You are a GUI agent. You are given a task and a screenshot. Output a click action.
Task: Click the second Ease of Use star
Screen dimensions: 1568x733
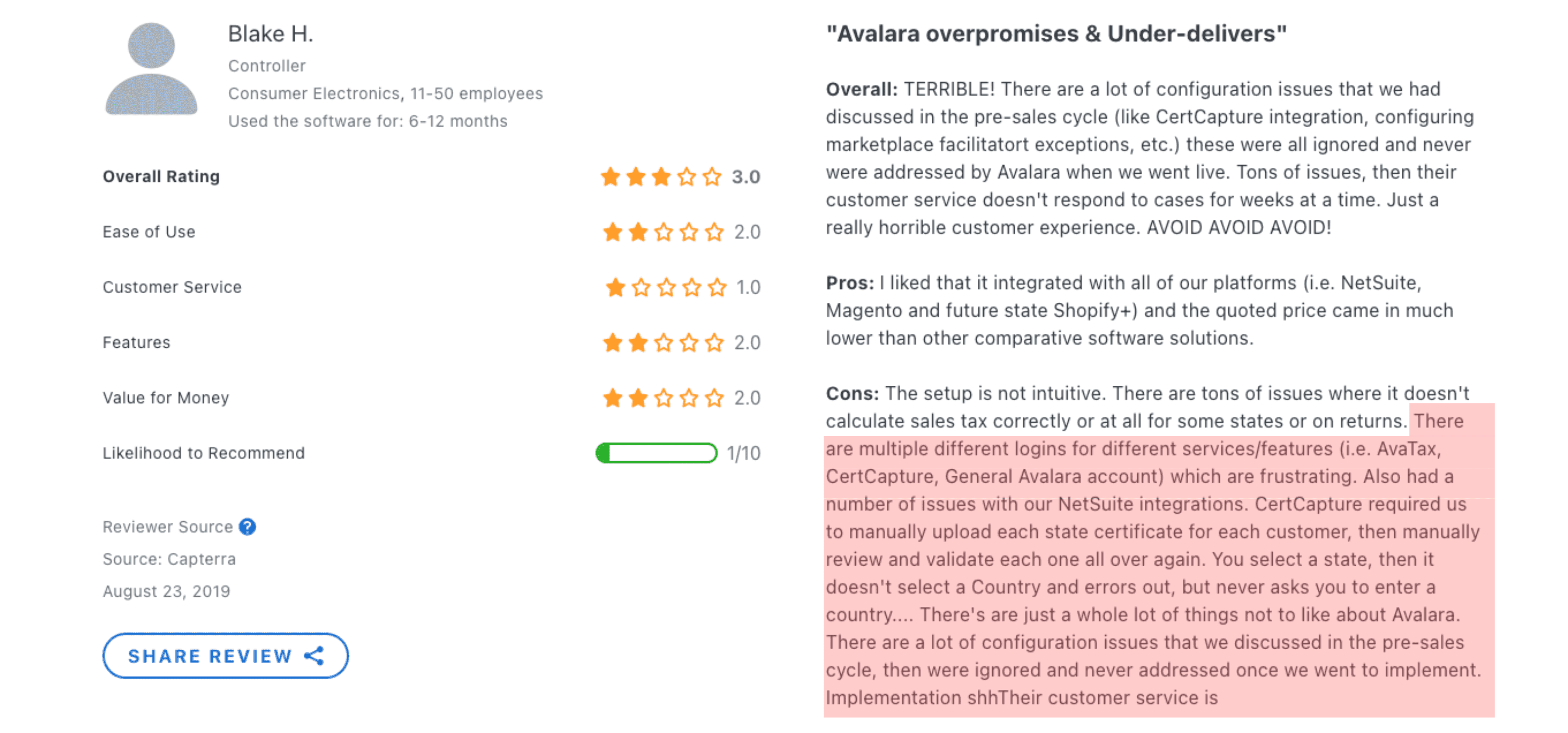pyautogui.click(x=638, y=232)
